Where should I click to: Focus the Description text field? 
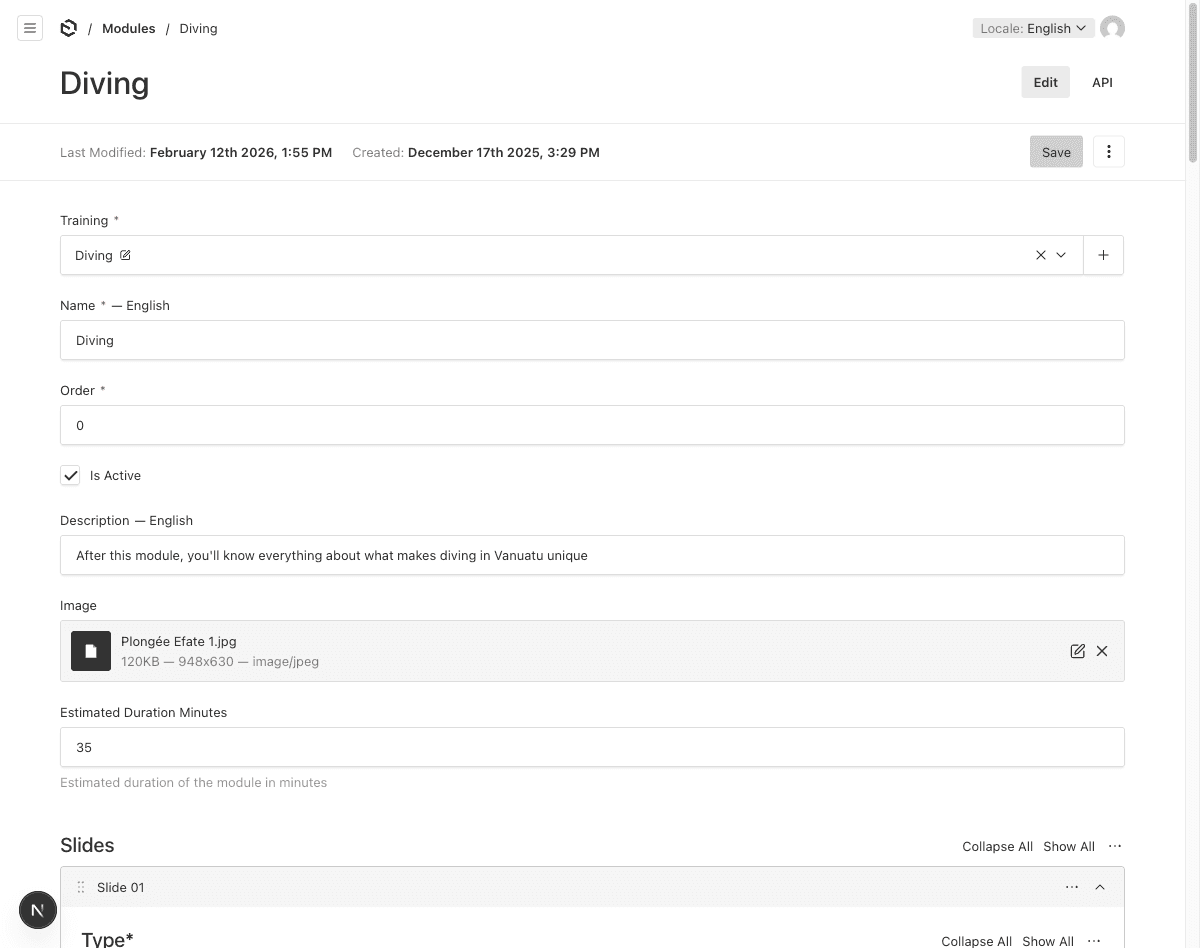coord(592,555)
